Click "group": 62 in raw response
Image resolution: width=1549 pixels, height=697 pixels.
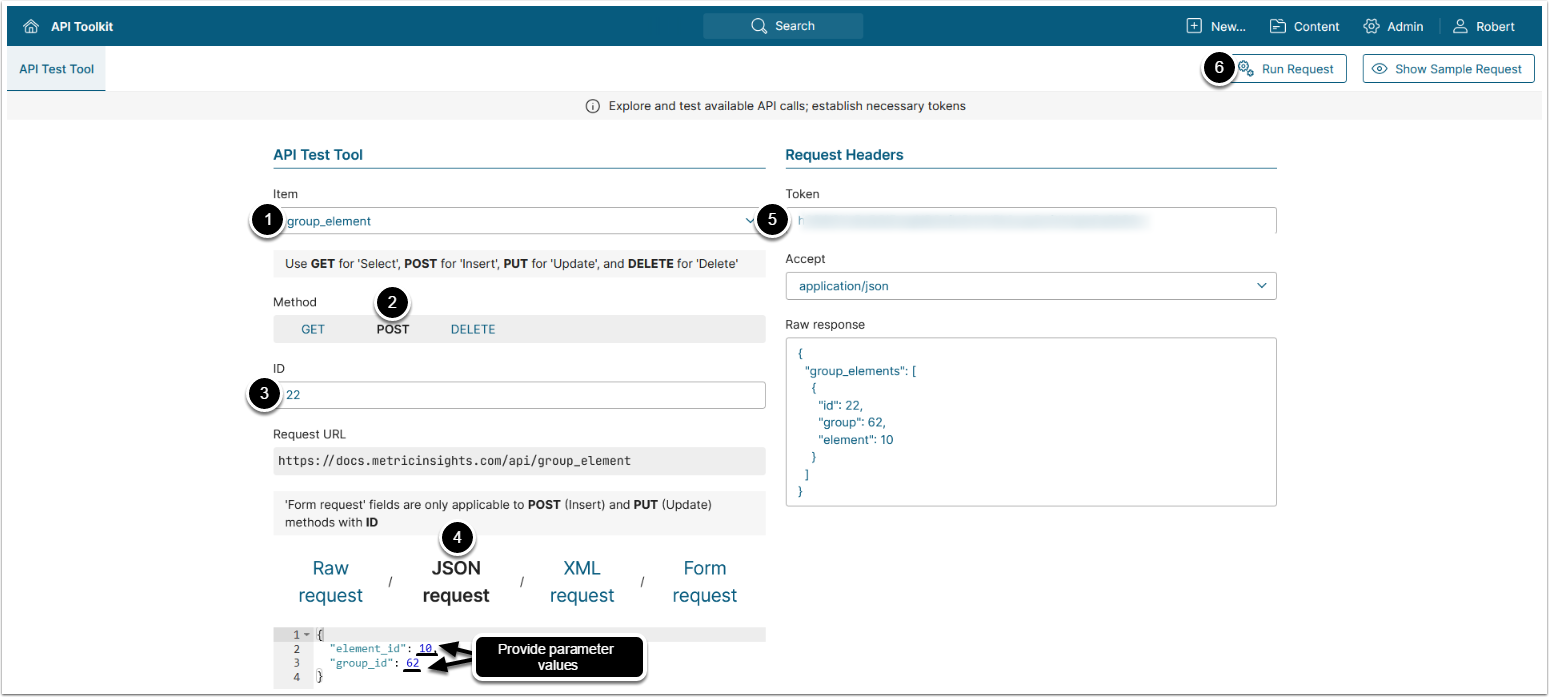(852, 422)
